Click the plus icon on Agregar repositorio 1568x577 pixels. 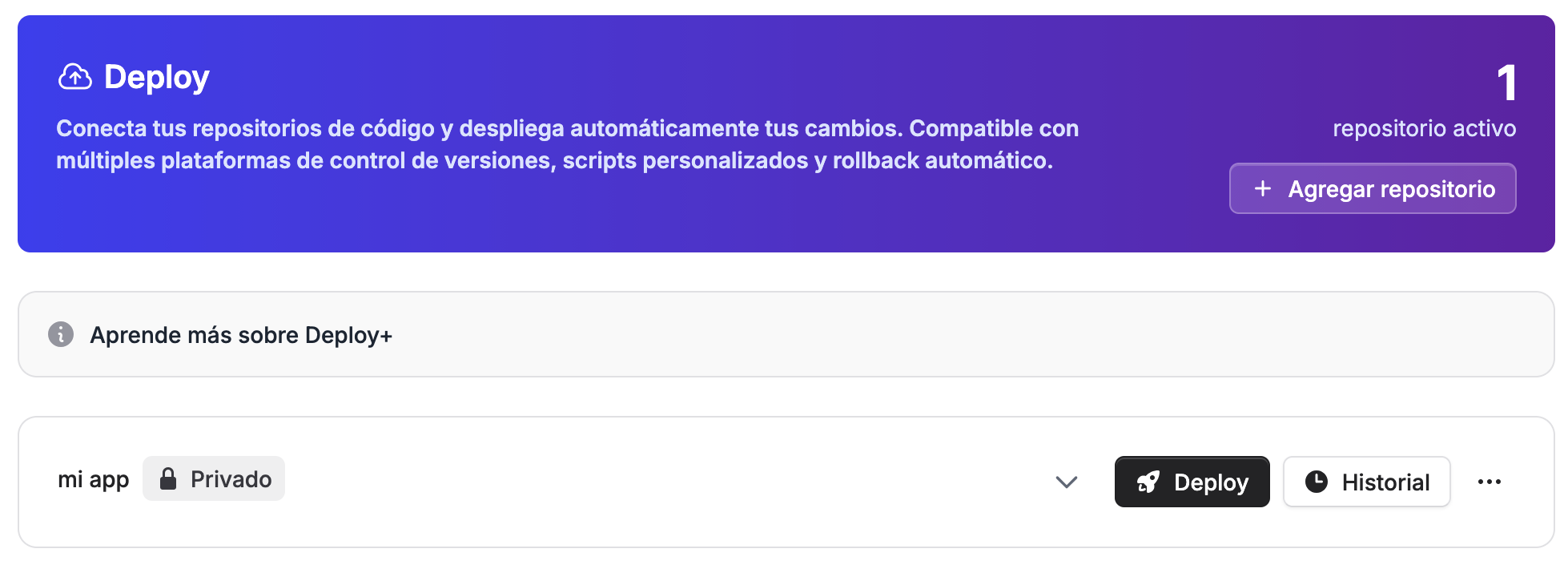[x=1262, y=188]
